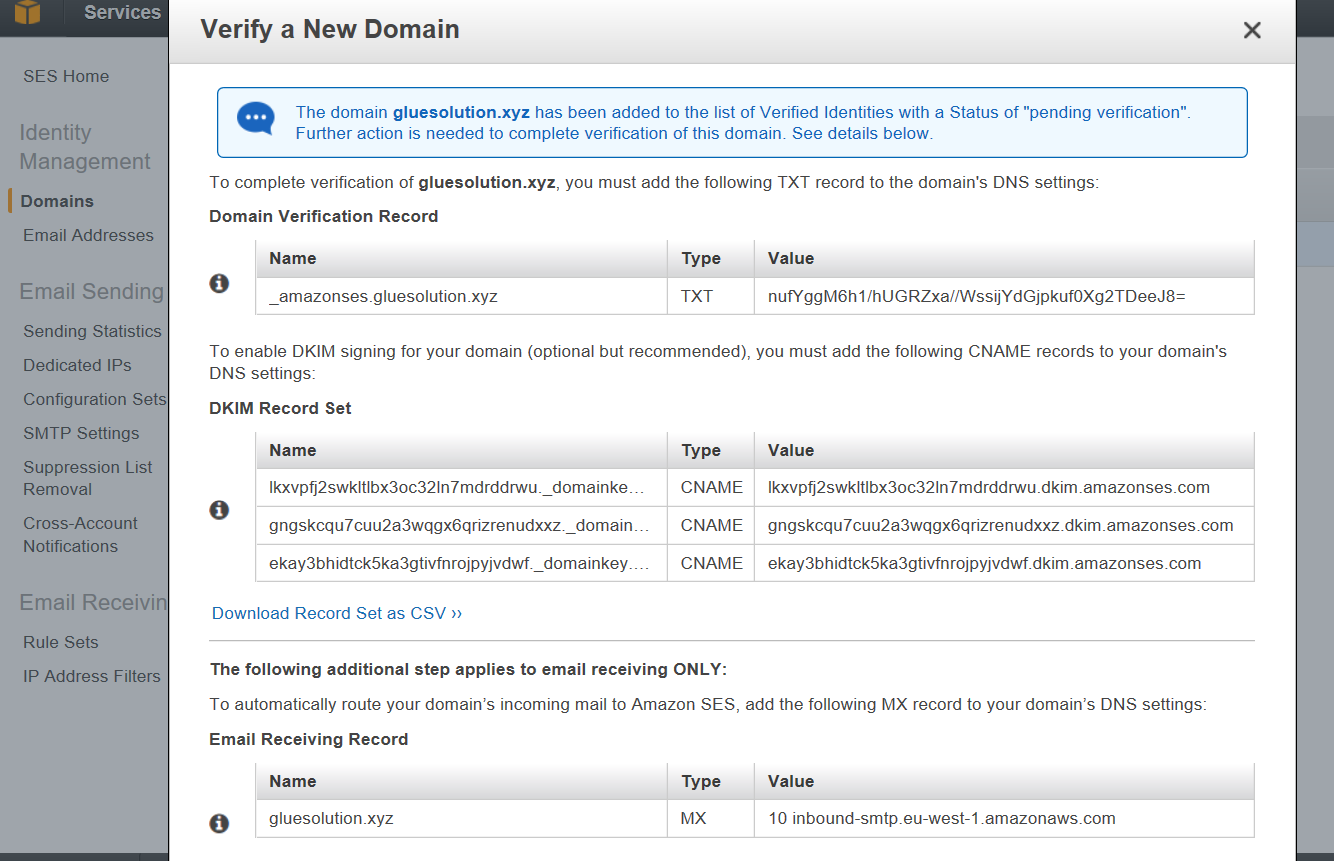Select the CNAME type cell in the gngskcqu row

coord(711,525)
